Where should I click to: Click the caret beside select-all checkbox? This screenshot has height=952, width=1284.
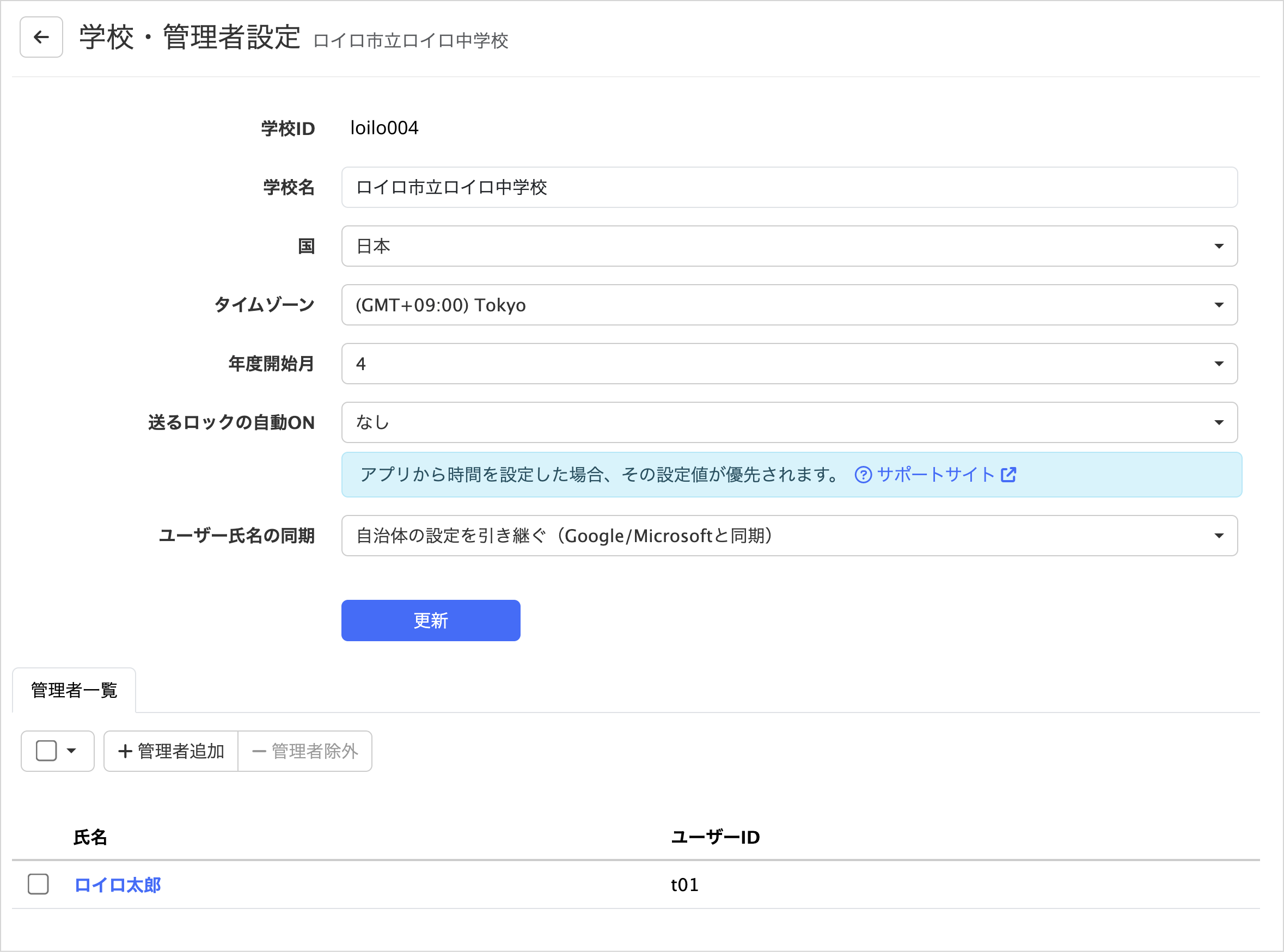pos(71,751)
